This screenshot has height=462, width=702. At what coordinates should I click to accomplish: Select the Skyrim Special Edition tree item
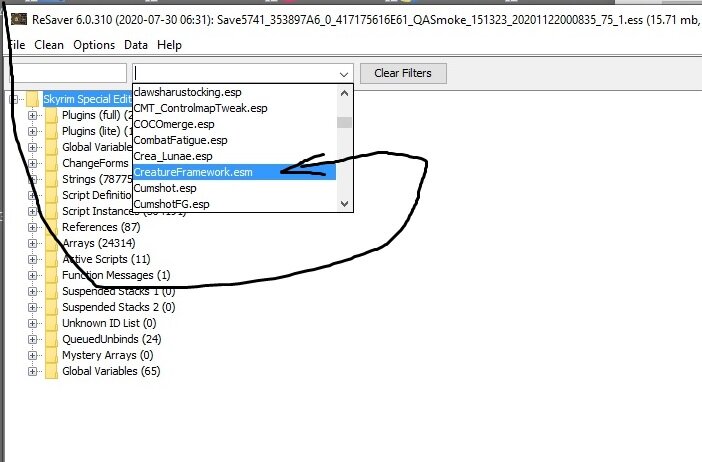coord(87,99)
